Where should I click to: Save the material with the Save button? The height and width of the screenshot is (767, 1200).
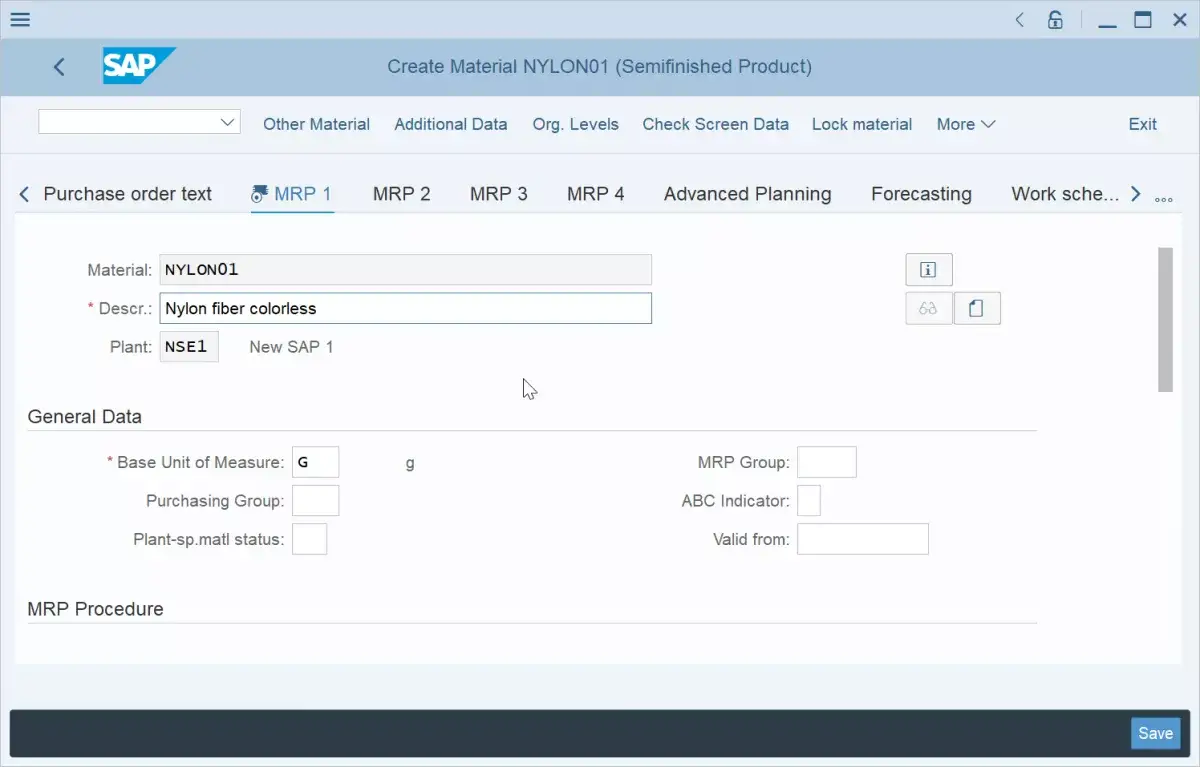tap(1155, 733)
